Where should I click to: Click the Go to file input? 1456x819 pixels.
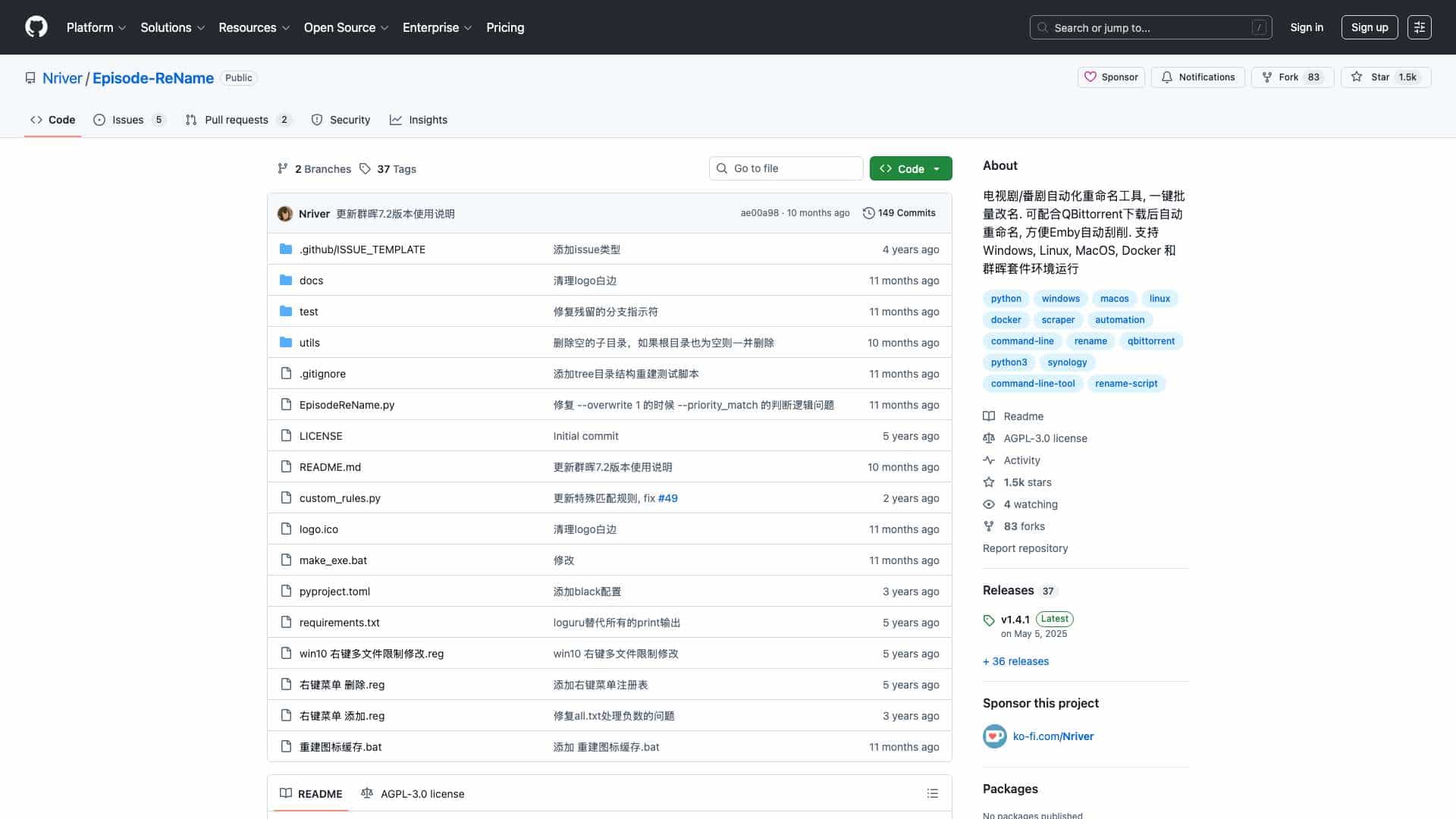pos(786,168)
